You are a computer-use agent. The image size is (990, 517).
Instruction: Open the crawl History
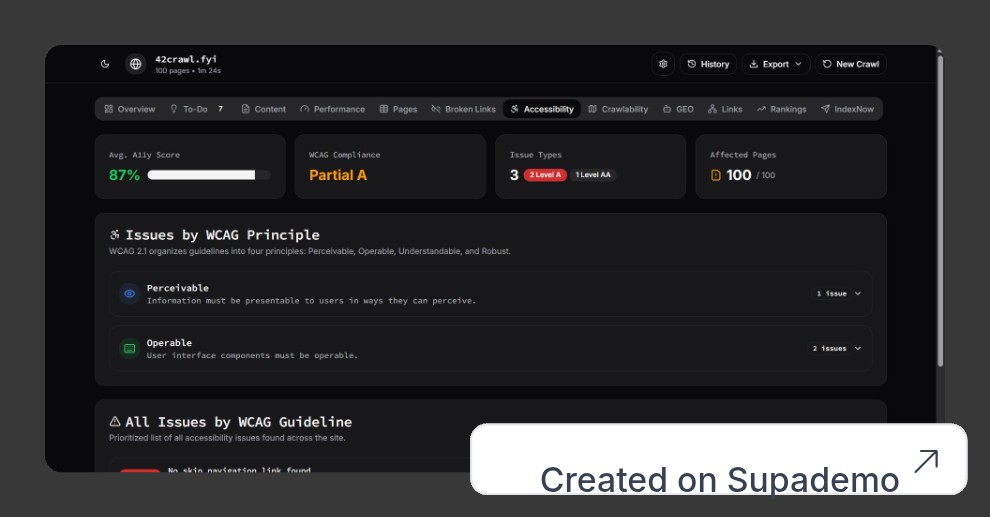(x=708, y=64)
